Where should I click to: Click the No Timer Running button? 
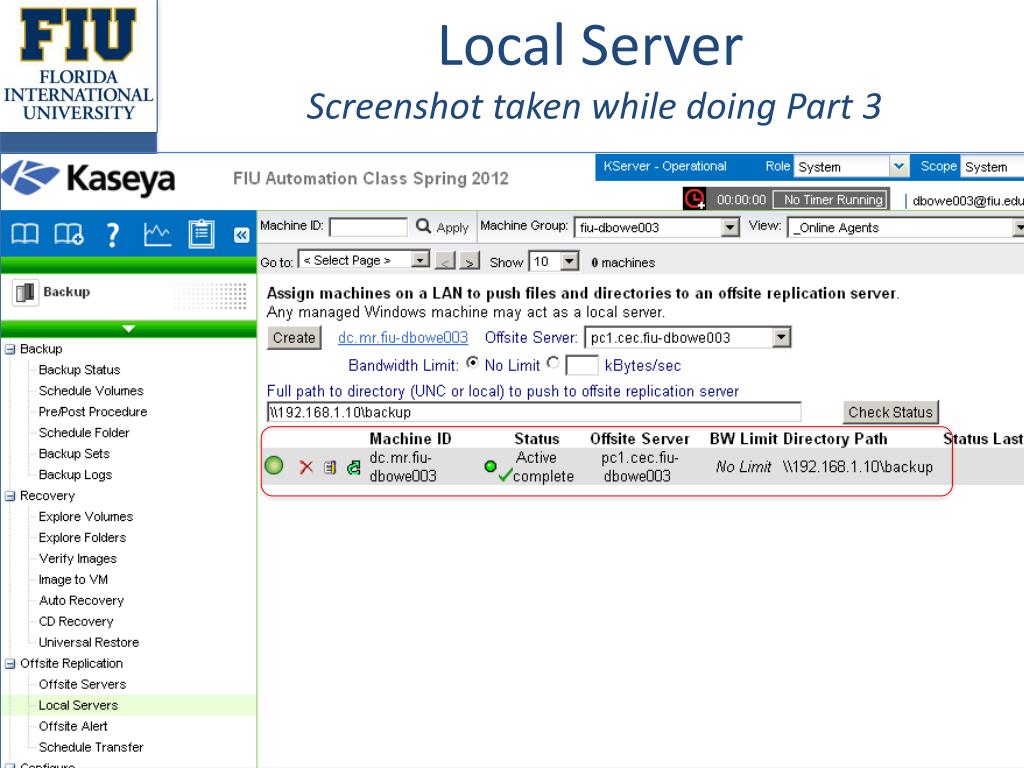coord(833,199)
